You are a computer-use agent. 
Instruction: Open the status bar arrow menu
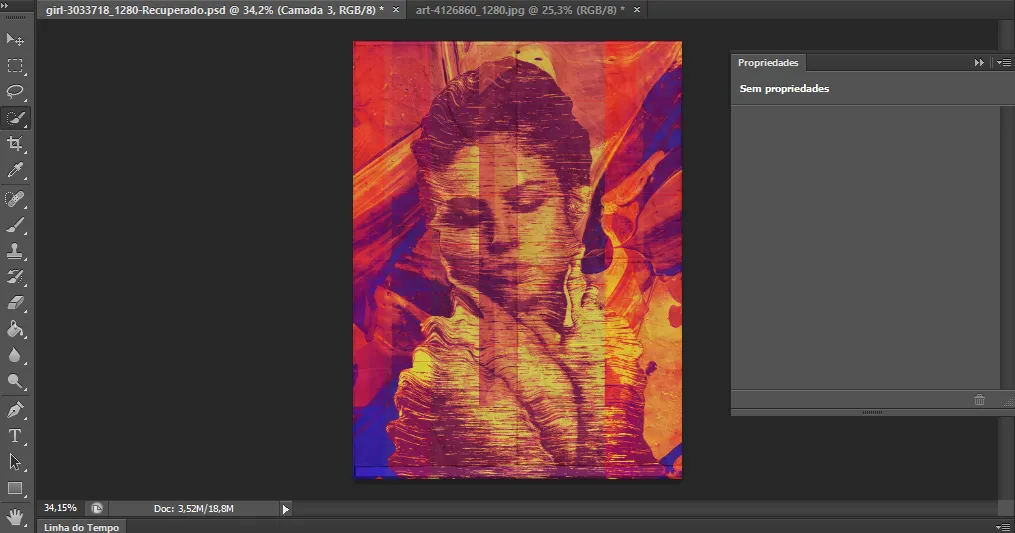[285, 509]
